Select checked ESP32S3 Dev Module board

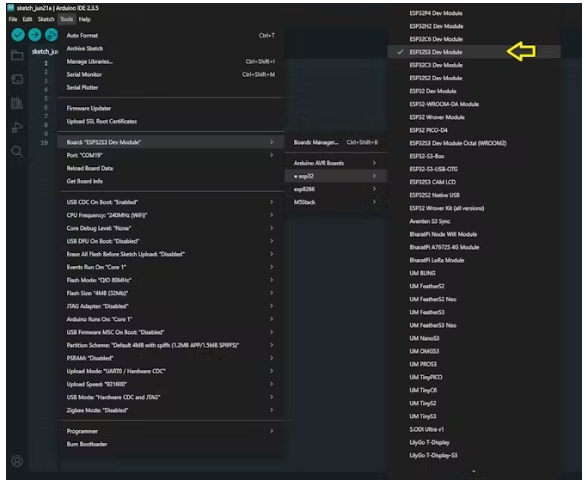474,52
